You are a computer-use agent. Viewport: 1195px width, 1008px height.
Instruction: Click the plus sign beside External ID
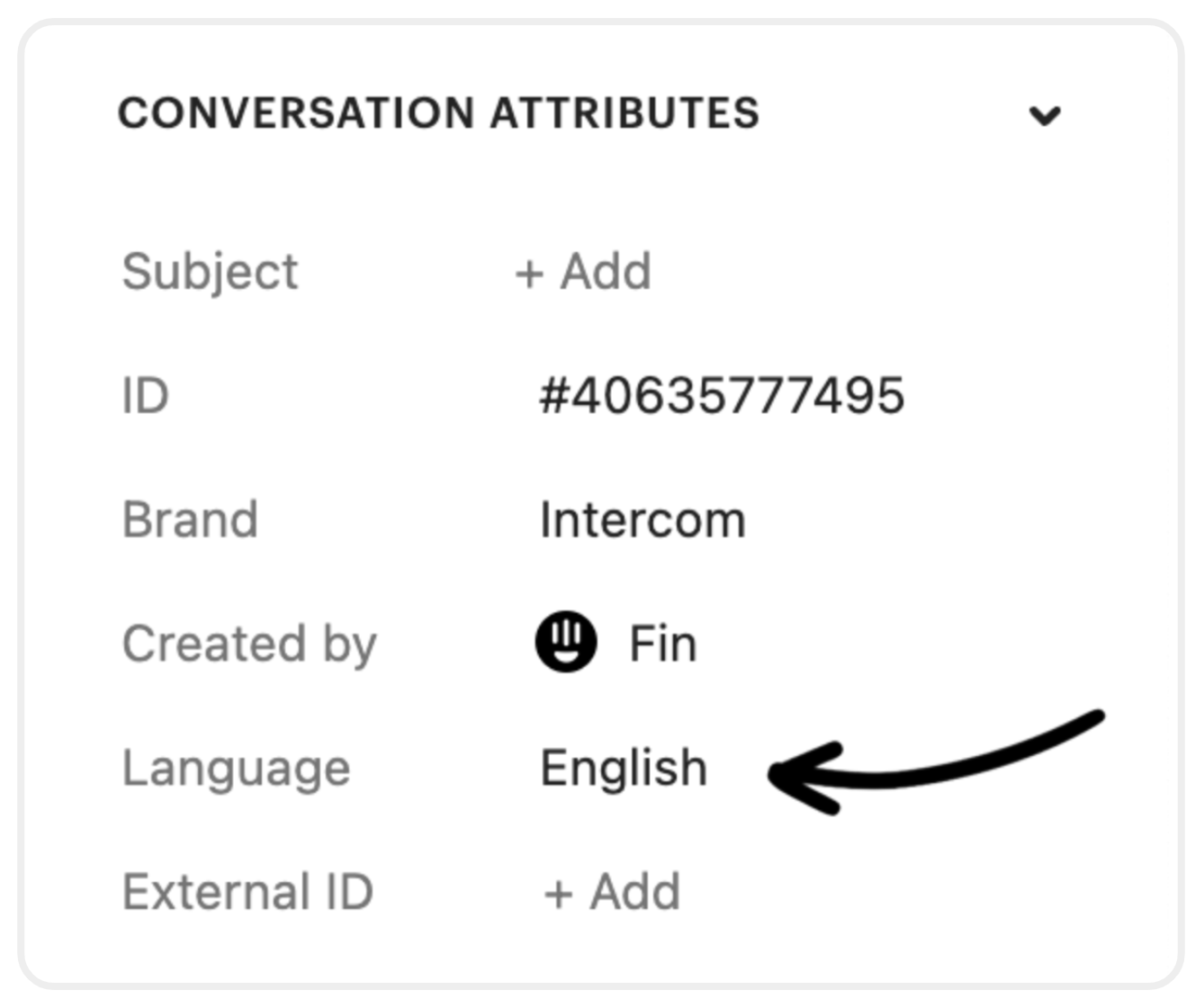point(558,894)
